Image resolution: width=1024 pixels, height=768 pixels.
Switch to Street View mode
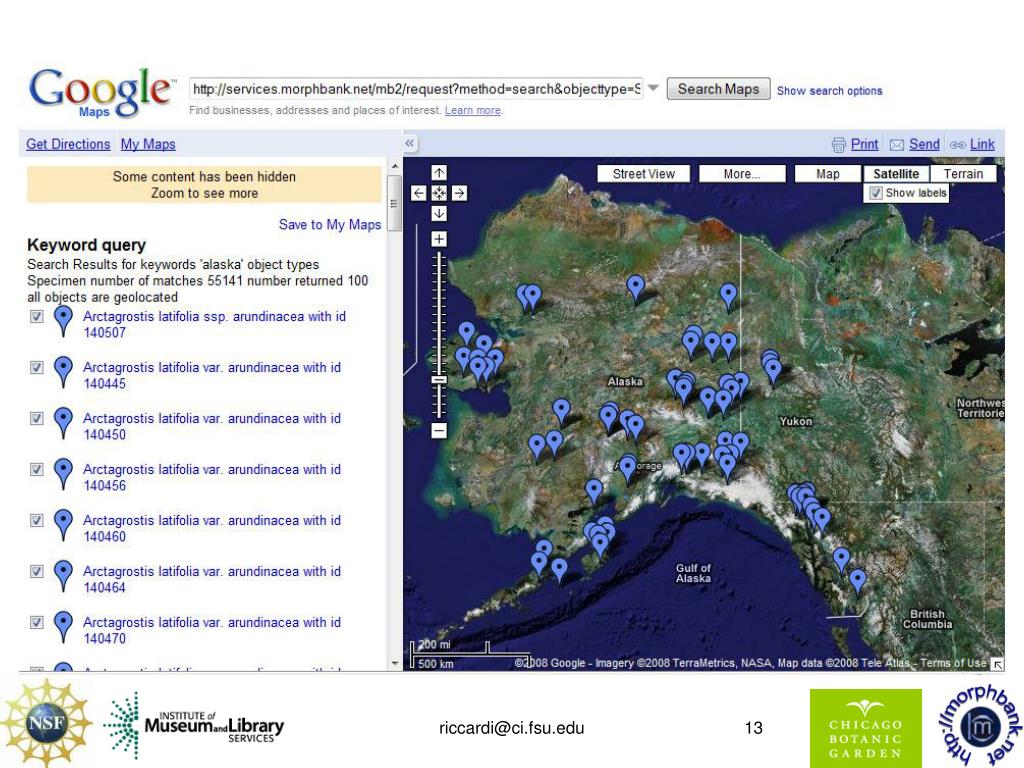click(643, 174)
